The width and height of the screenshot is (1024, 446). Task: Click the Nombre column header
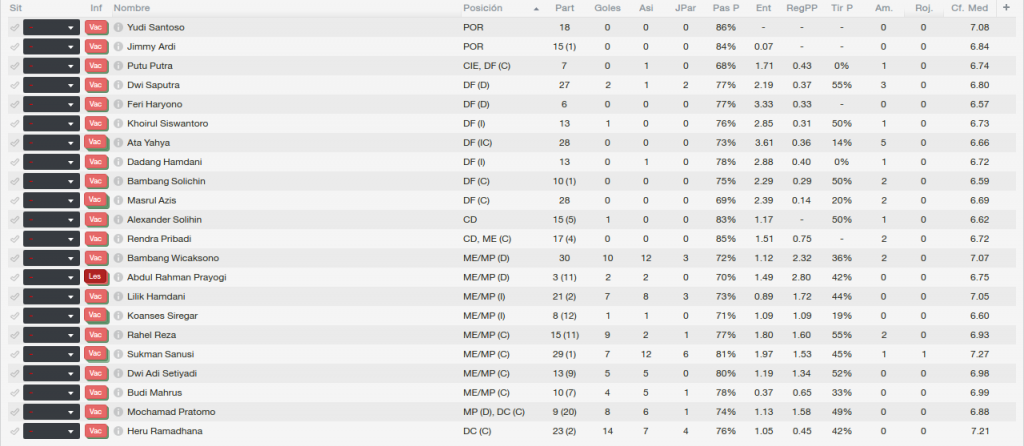click(131, 8)
